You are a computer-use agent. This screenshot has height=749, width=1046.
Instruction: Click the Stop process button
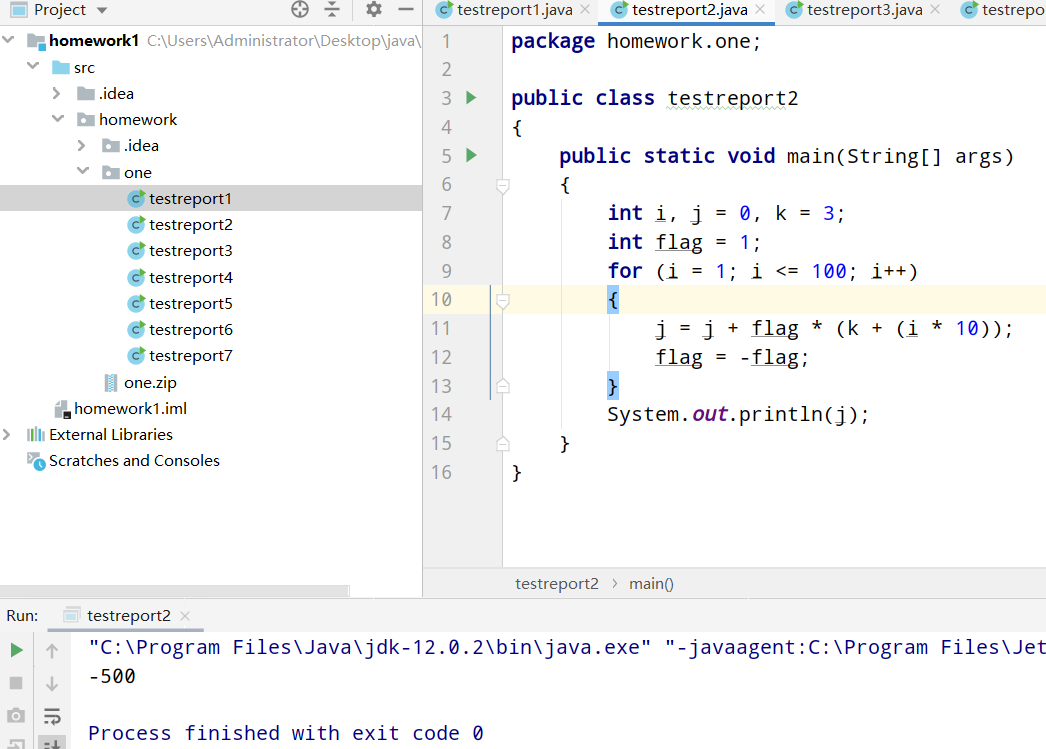17,683
